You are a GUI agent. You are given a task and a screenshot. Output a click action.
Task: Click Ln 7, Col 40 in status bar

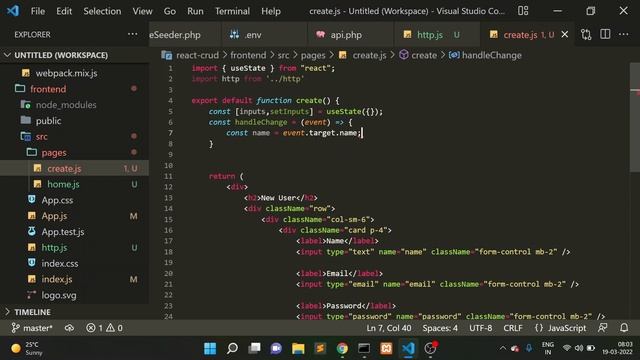click(x=389, y=328)
